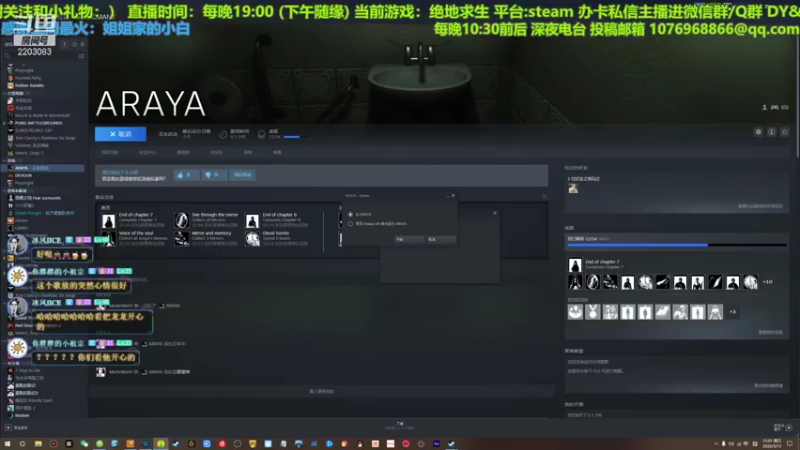Open library filter options icon
Viewport: 800px width, 450px height.
pos(81,56)
